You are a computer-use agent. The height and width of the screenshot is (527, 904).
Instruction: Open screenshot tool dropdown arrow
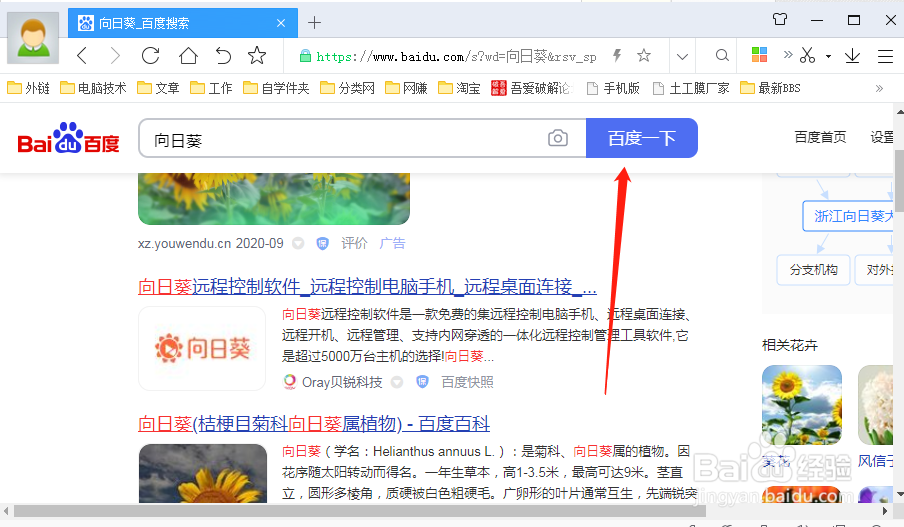[x=828, y=57]
